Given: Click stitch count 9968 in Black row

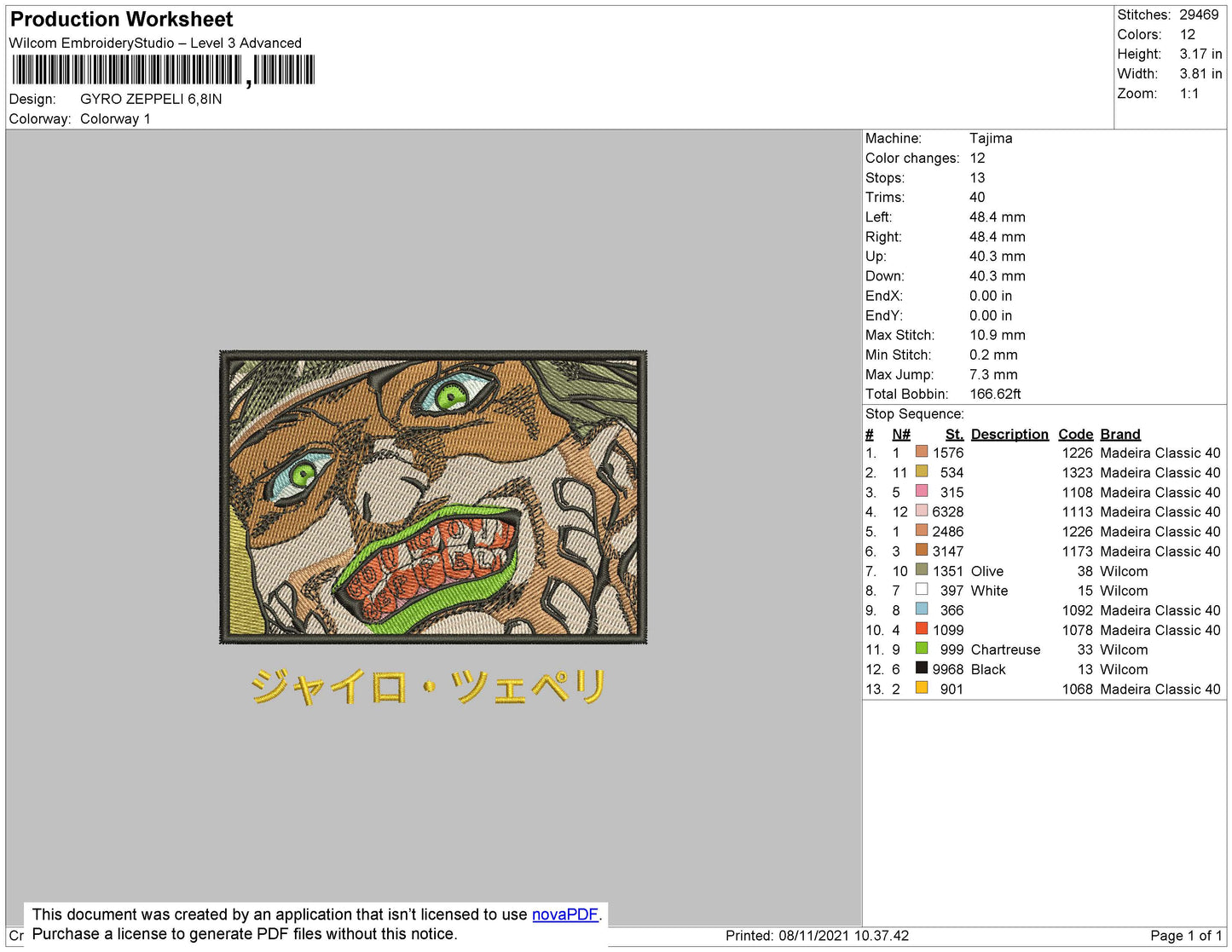Looking at the screenshot, I should point(947,669).
